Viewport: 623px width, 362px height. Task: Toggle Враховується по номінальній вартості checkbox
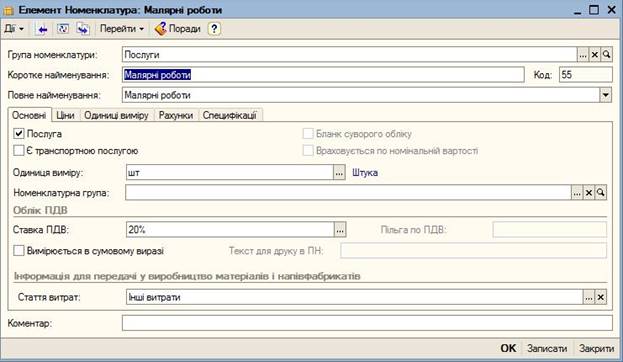click(308, 151)
